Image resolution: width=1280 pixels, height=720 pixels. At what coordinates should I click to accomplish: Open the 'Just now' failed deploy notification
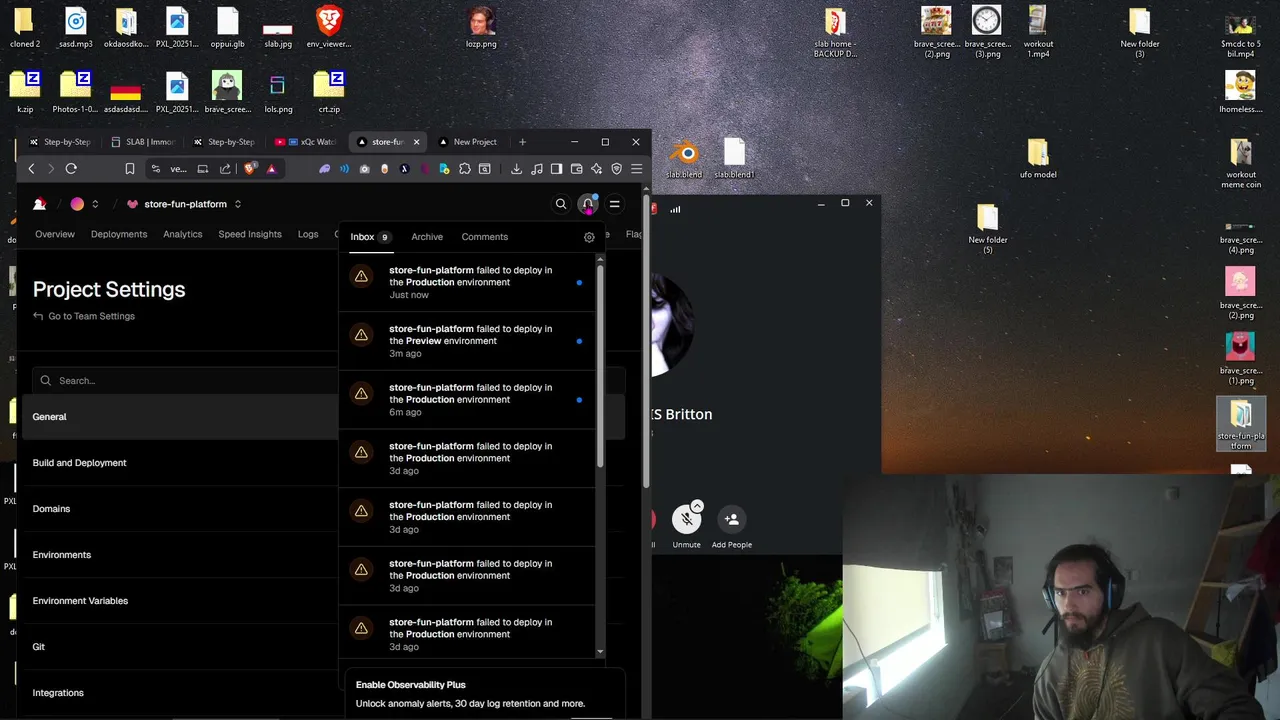(467, 283)
